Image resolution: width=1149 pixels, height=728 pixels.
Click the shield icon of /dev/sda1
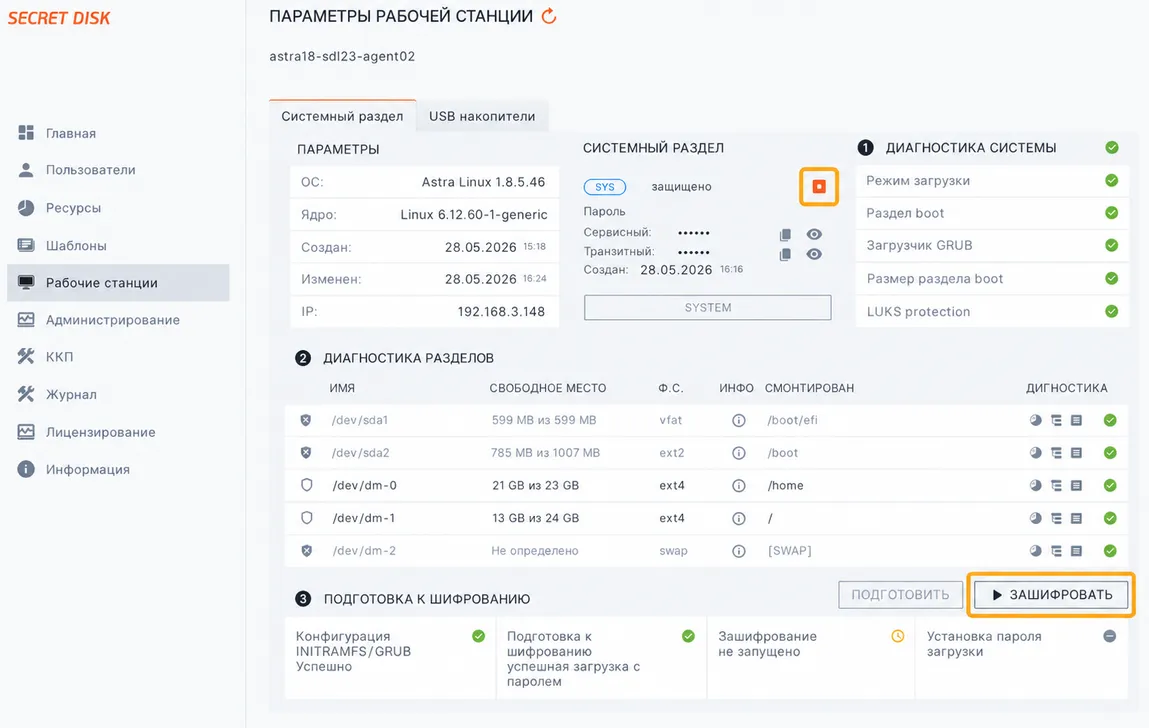[306, 420]
